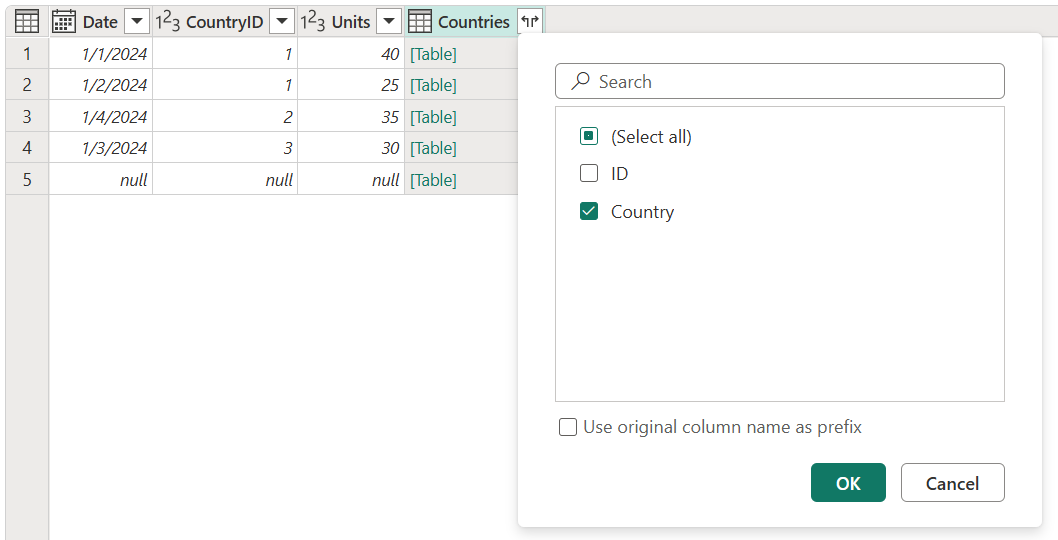This screenshot has height=540, width=1058.
Task: Select row number 1
Action: pyautogui.click(x=27, y=53)
